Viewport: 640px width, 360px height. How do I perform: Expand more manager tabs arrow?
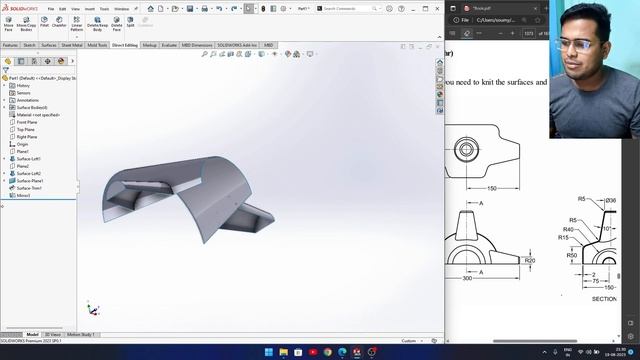[73, 61]
